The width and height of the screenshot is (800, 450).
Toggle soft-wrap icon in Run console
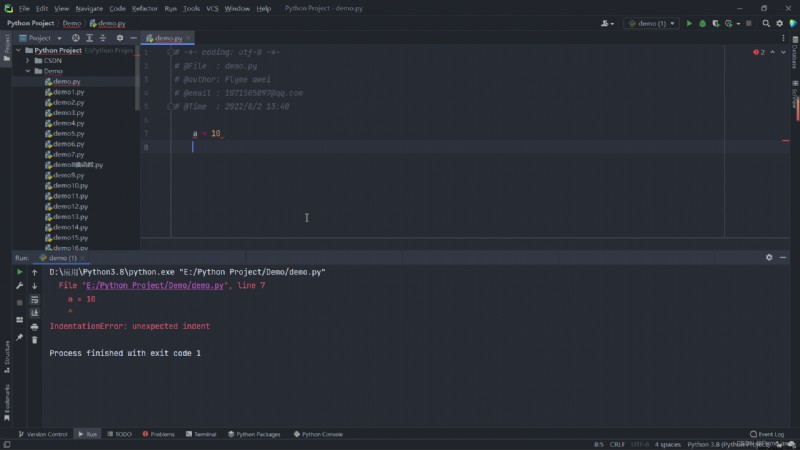click(35, 300)
